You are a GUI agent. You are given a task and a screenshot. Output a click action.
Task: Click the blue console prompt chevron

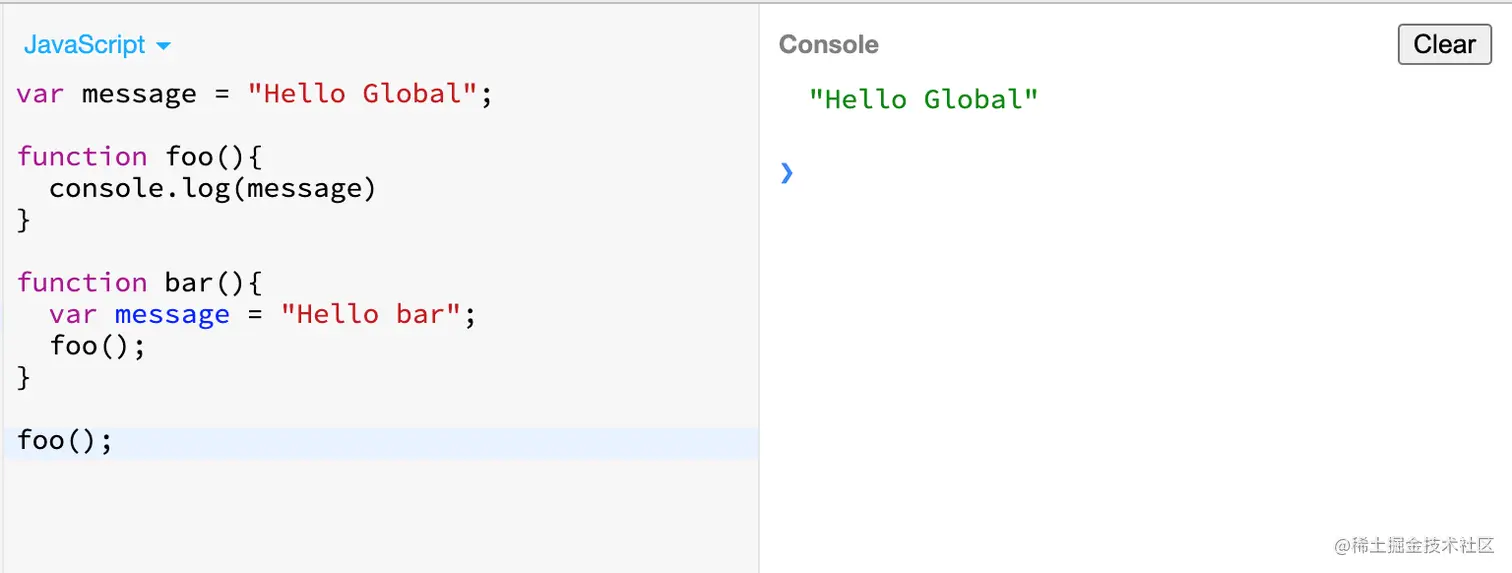tap(787, 173)
